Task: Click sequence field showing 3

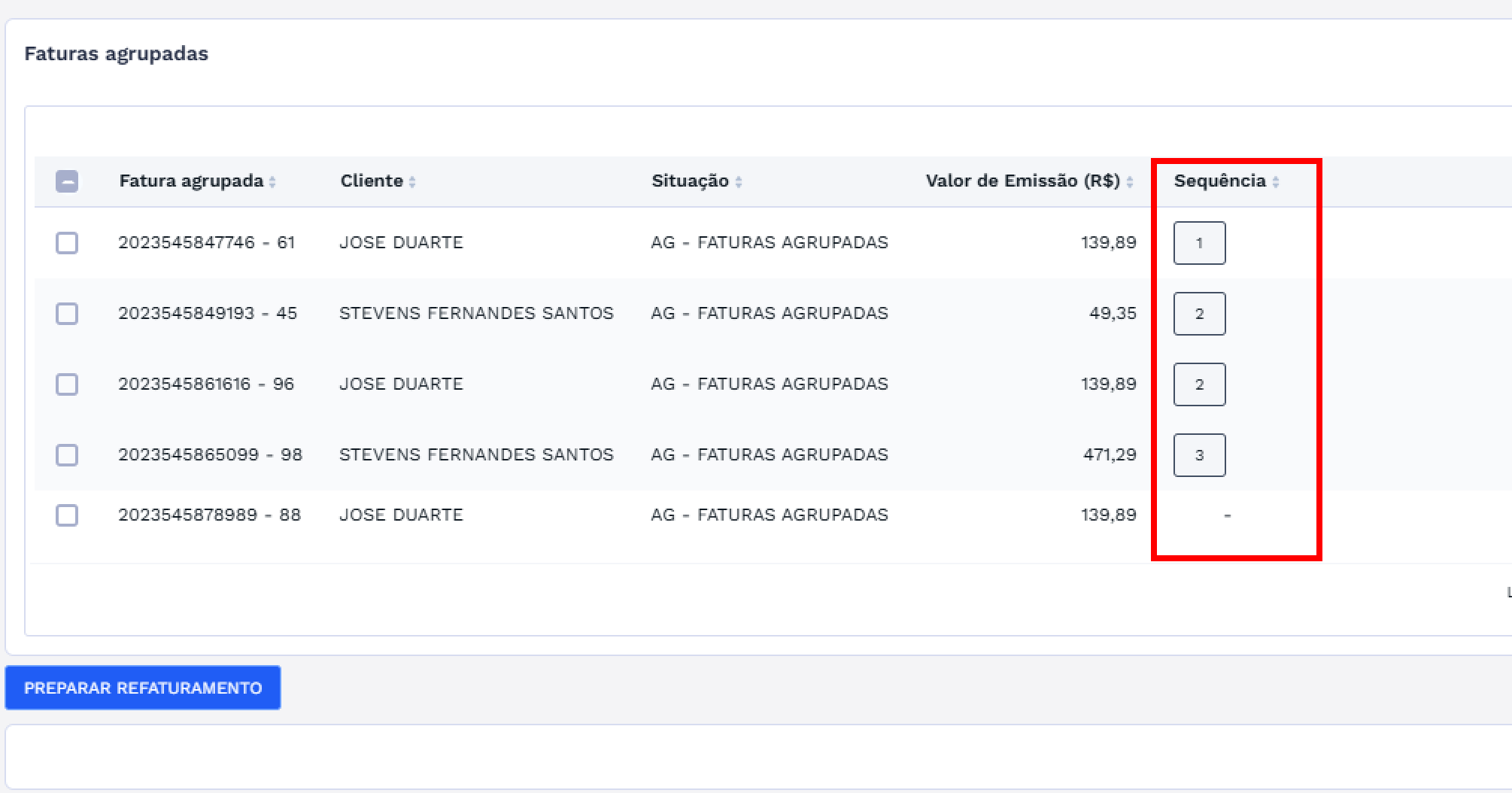Action: 1199,455
